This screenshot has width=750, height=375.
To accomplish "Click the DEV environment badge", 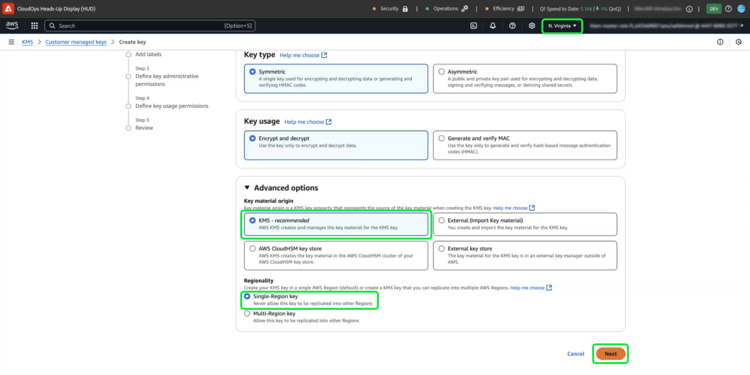I will click(x=714, y=9).
